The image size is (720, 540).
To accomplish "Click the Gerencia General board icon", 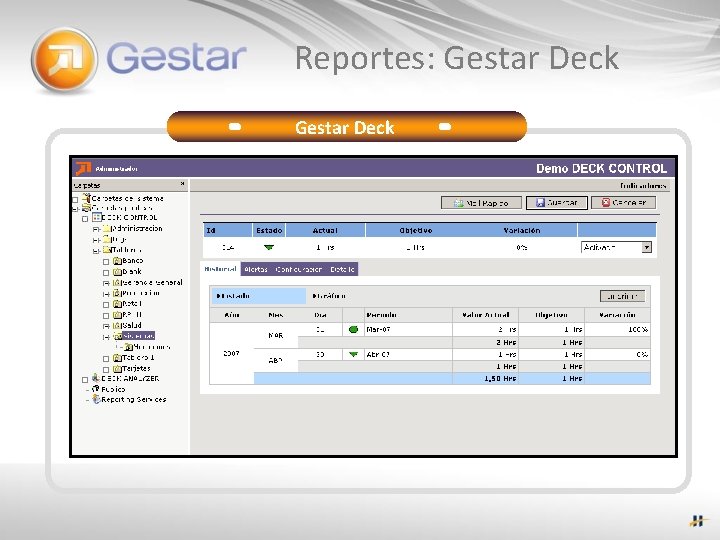I will point(117,282).
